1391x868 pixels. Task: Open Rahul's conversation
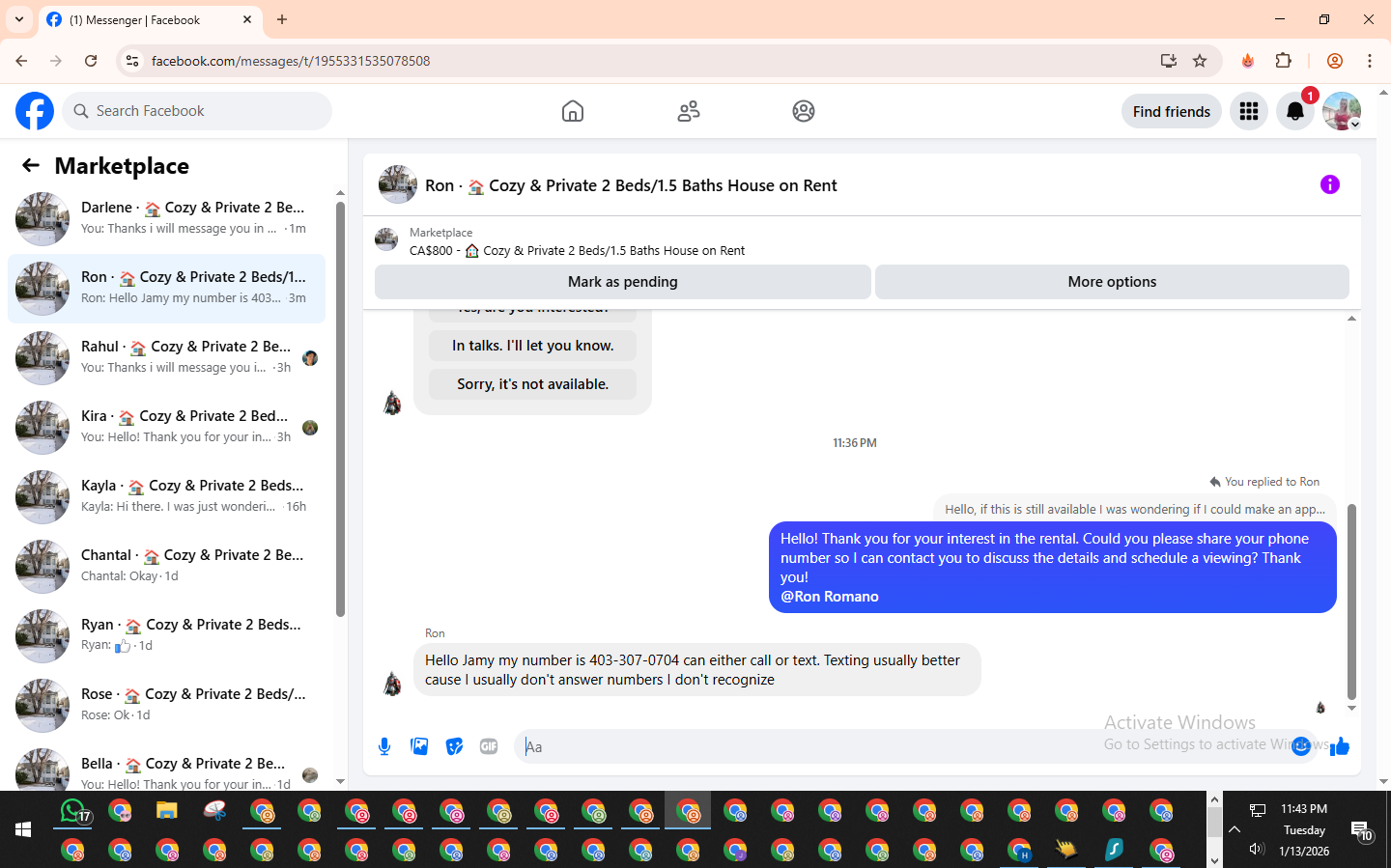pyautogui.click(x=166, y=358)
